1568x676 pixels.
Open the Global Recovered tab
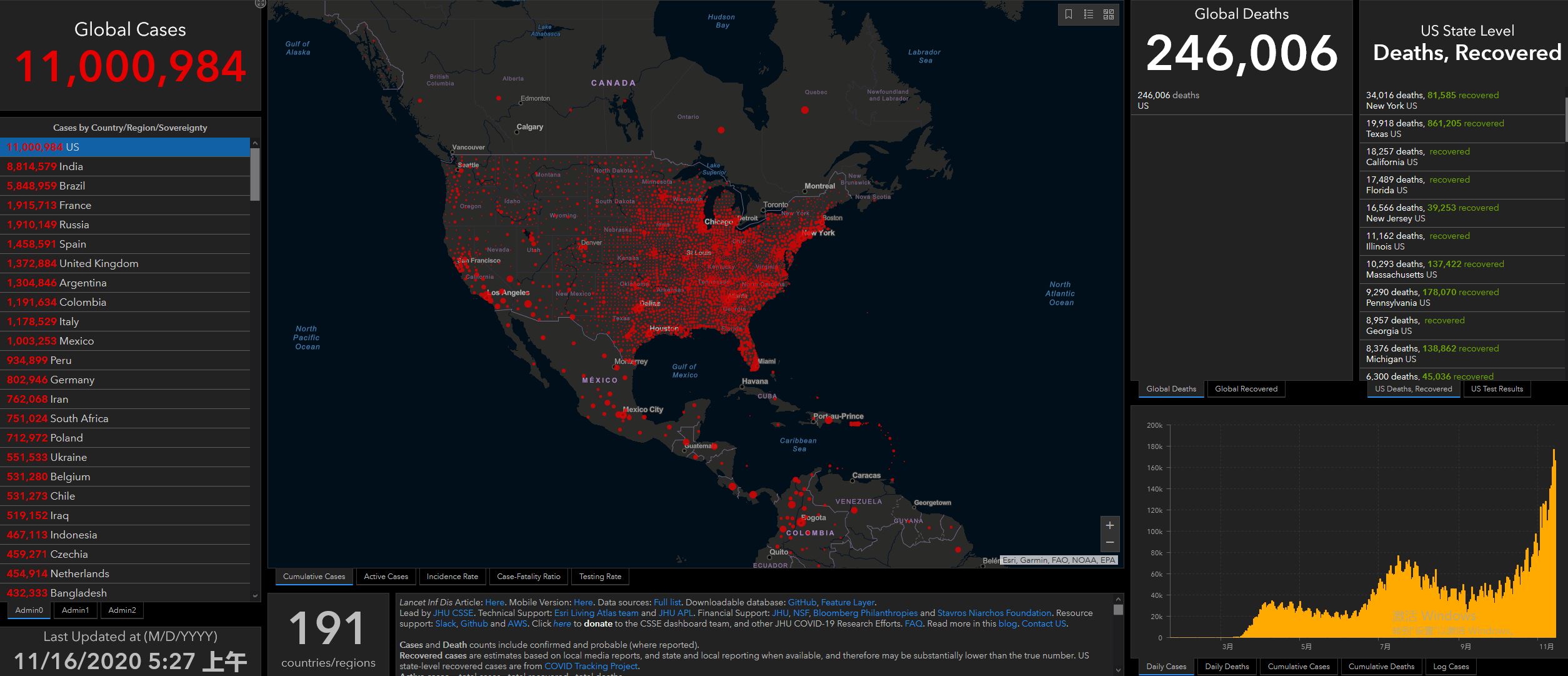coord(1246,389)
